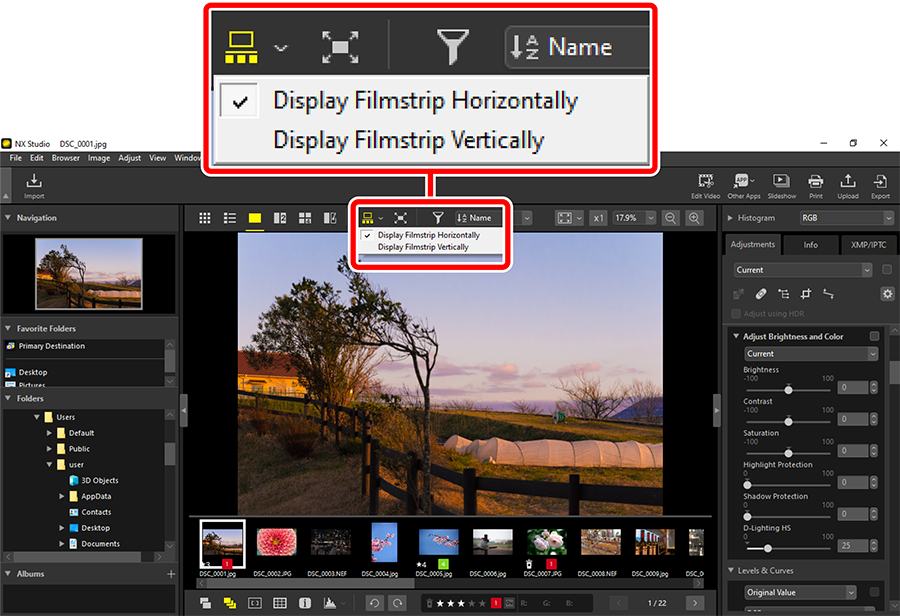The height and width of the screenshot is (616, 900).
Task: Select the yellow image viewer mode icon
Action: (255, 218)
